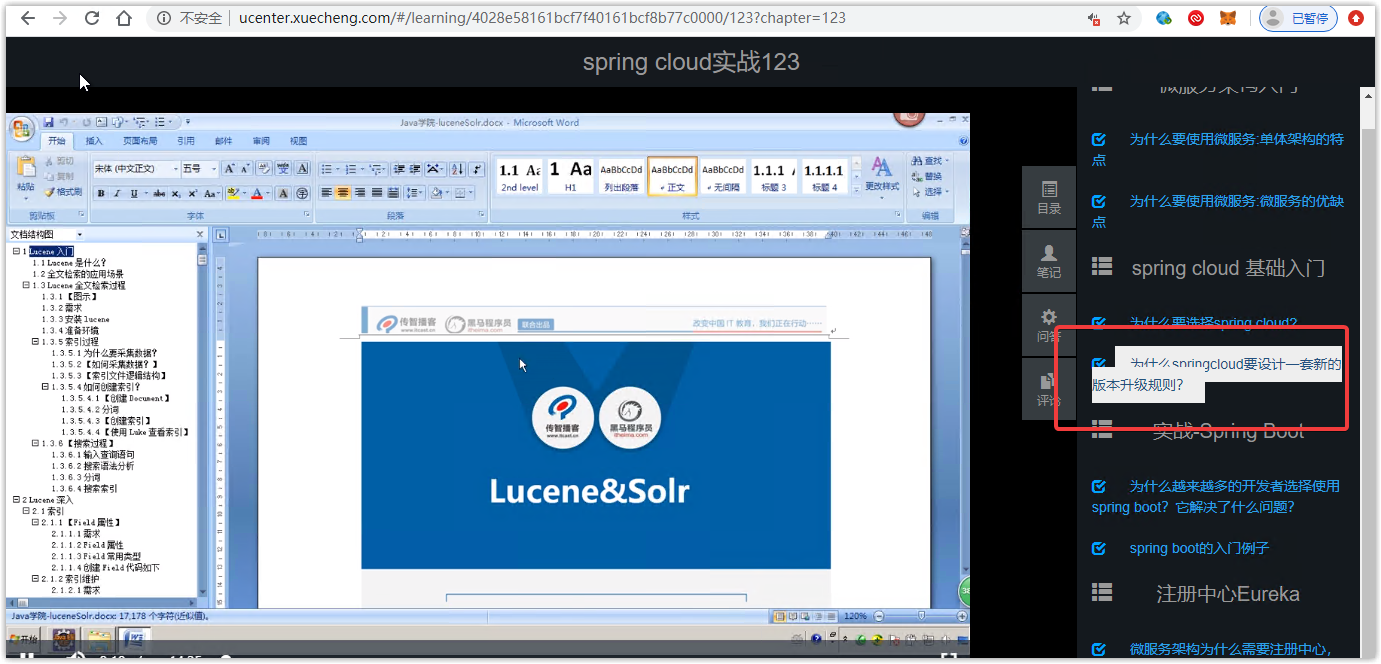
Task: Open lesson 为什么要使用微服务:单体架构的特点
Action: pos(1218,149)
